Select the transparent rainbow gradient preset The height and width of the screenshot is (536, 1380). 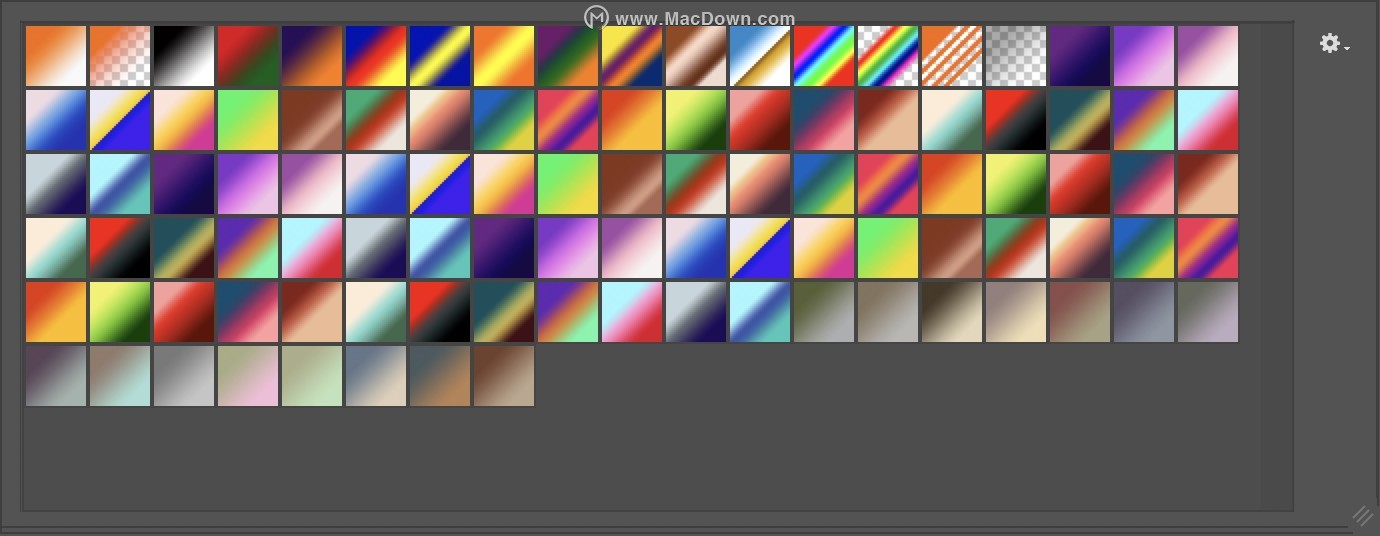[x=888, y=56]
